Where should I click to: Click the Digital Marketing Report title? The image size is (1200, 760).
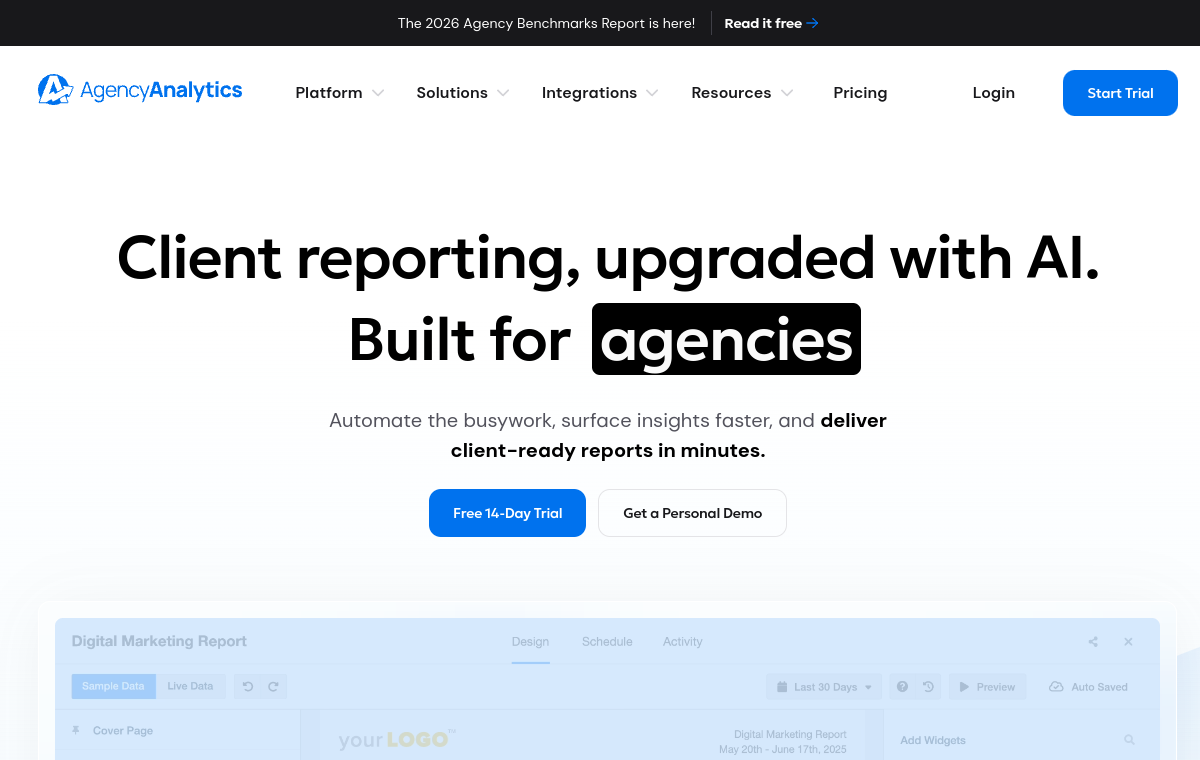pos(159,641)
